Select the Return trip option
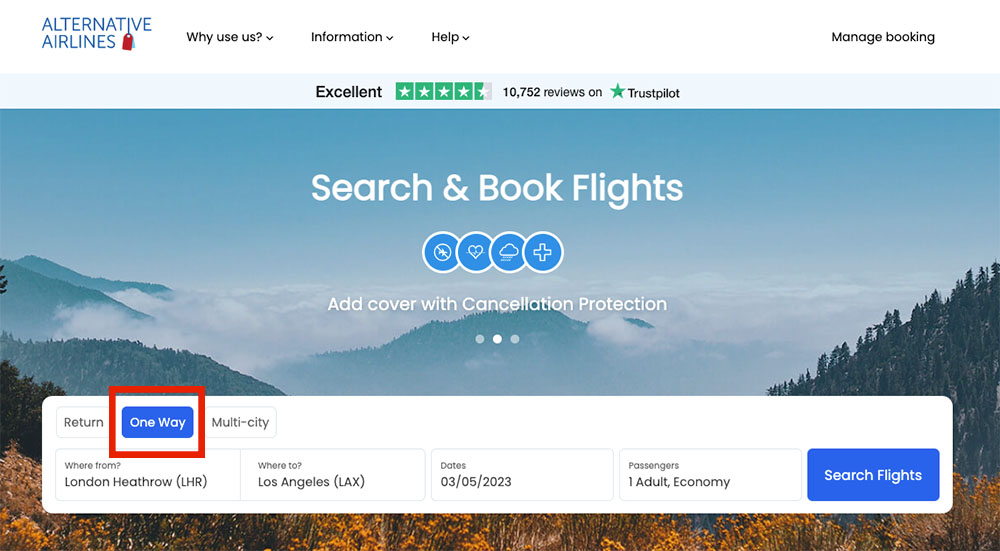The image size is (1000, 551). pos(84,422)
